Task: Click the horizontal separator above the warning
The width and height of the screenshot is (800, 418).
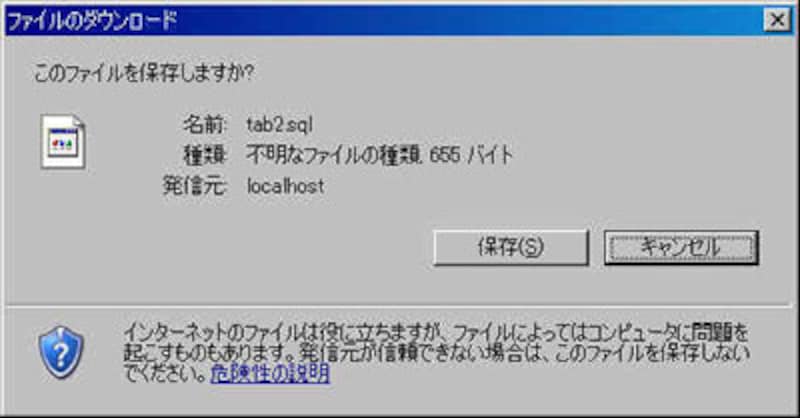Action: [x=398, y=306]
